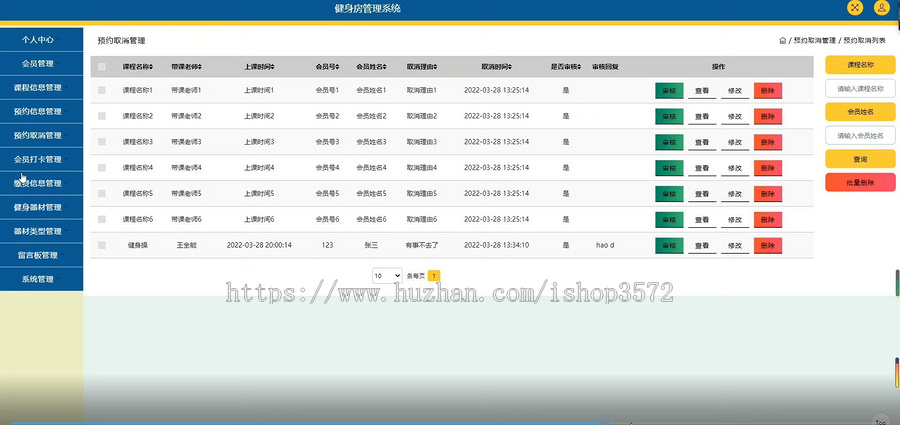Sort by 带课老师 column header

point(187,67)
